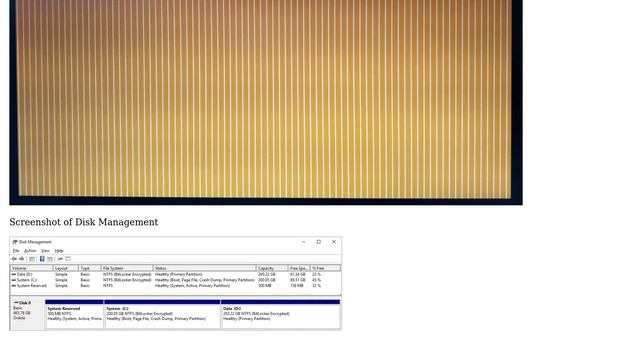
Task: Select the System (C:) volume row
Action: tap(176, 280)
